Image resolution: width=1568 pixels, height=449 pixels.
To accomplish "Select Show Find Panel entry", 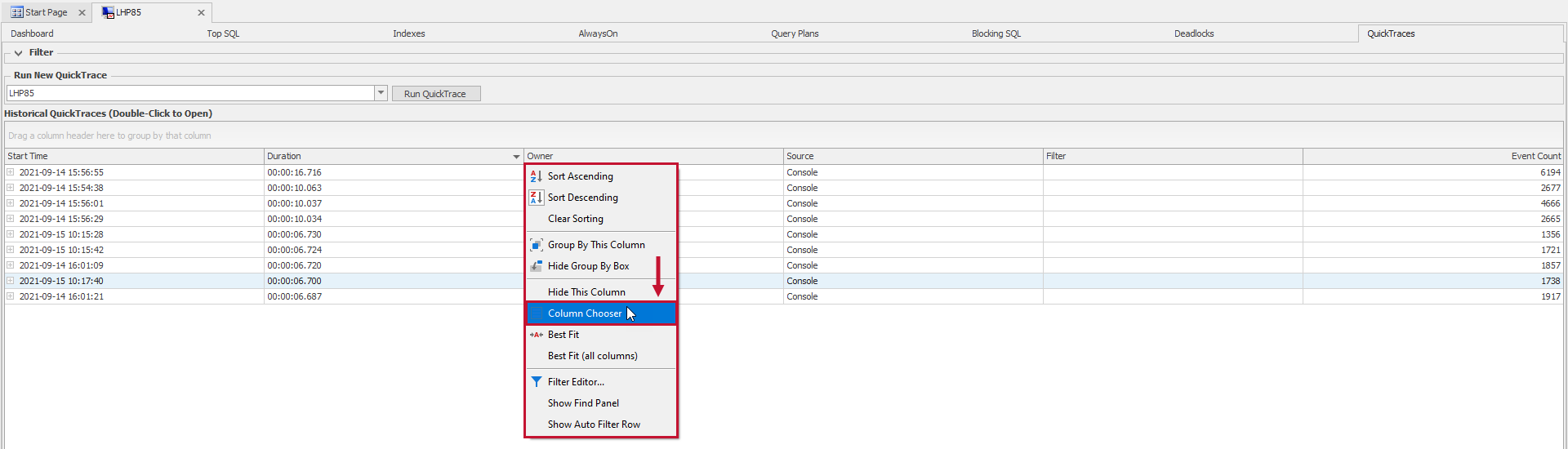I will click(x=601, y=403).
